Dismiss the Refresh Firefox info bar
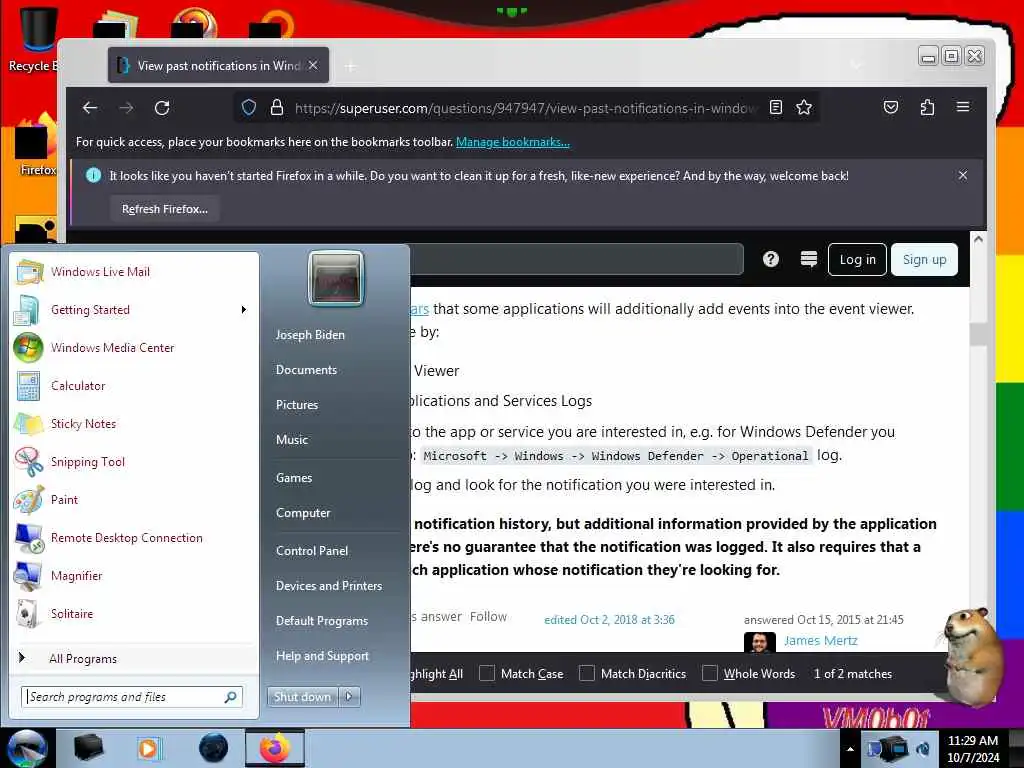The image size is (1024, 768). click(963, 175)
